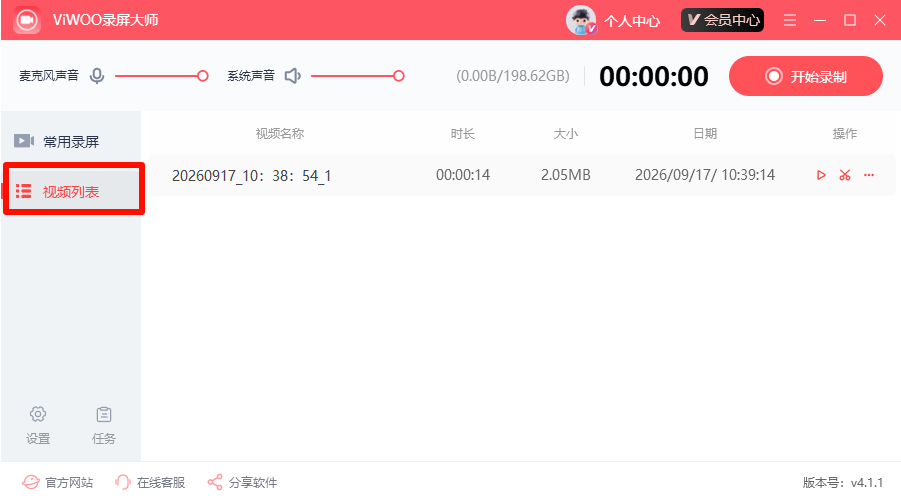Click the 视频名称 column header

point(280,134)
